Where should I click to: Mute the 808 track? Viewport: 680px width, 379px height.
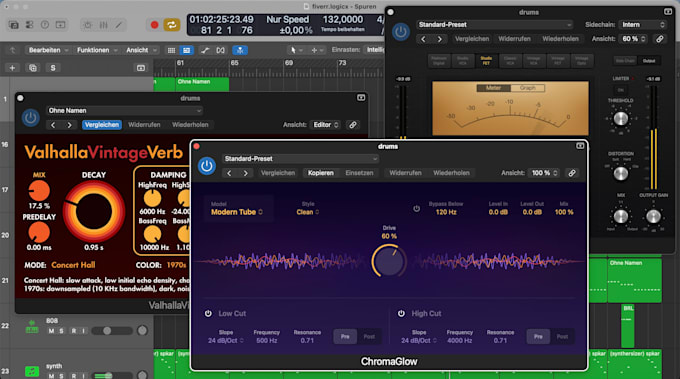tap(52, 331)
